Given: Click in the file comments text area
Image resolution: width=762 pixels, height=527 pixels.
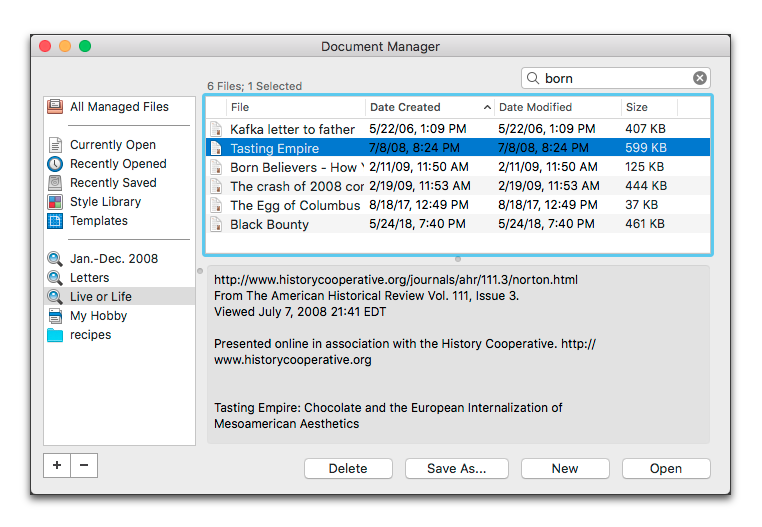Looking at the screenshot, I should (458, 354).
